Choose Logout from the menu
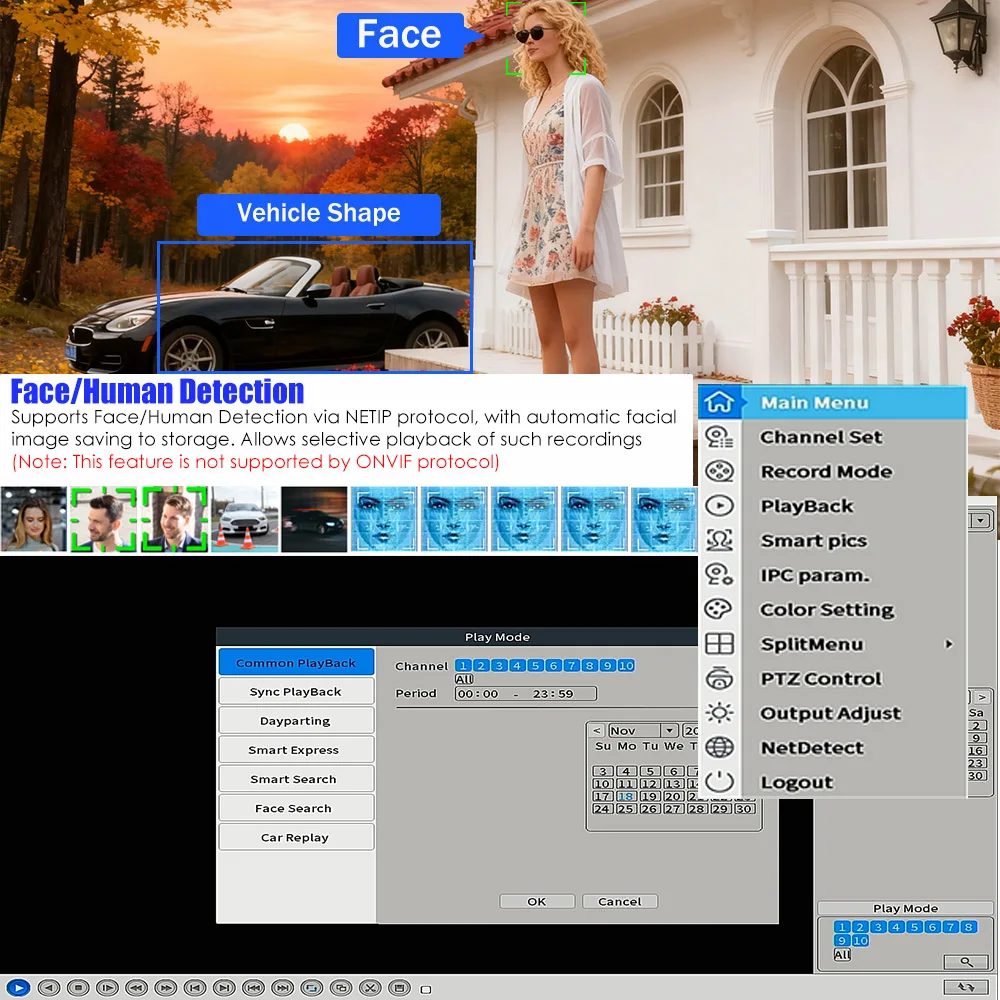 tap(797, 782)
